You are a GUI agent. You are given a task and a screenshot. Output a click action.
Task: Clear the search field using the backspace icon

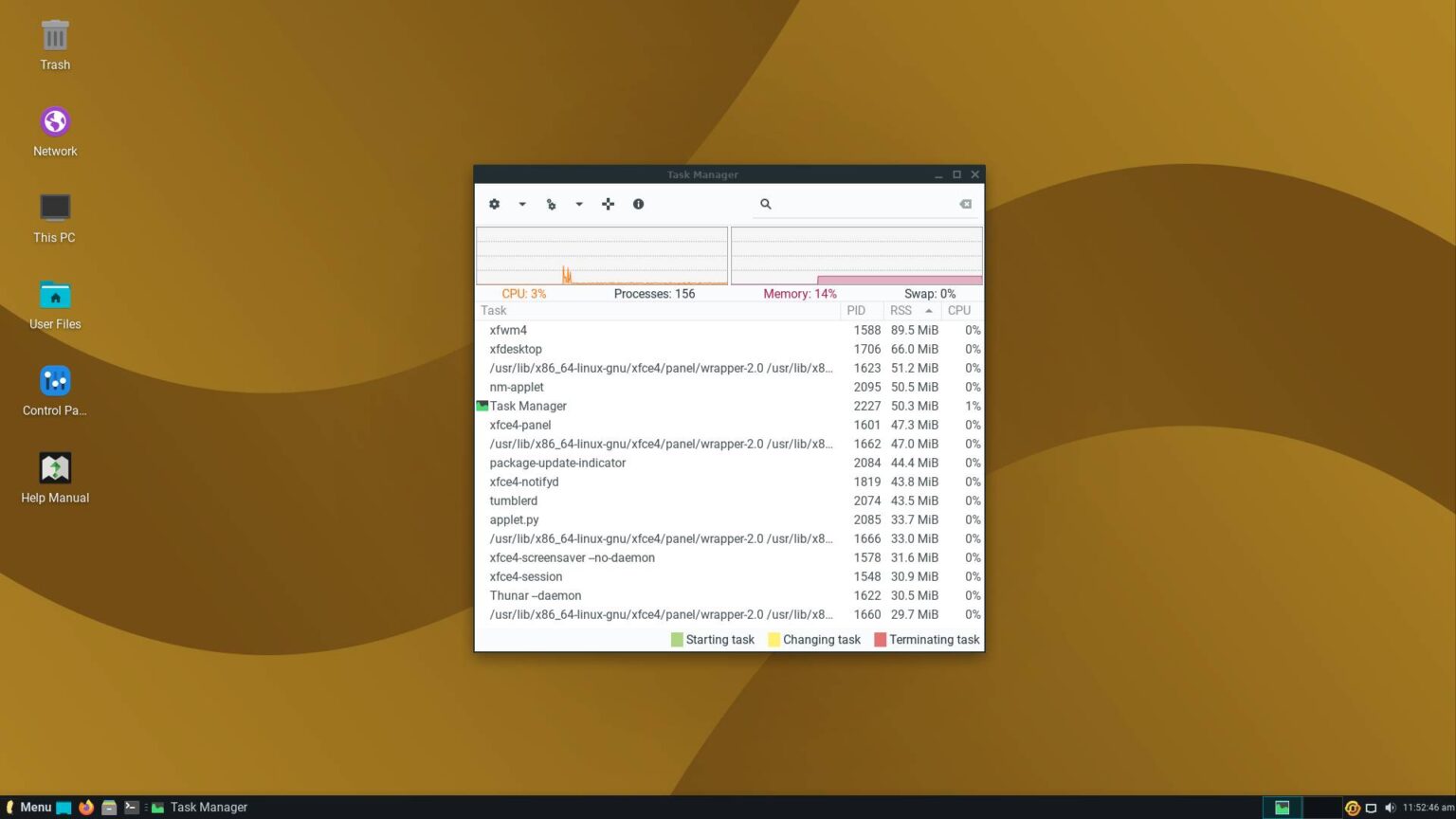(x=965, y=204)
